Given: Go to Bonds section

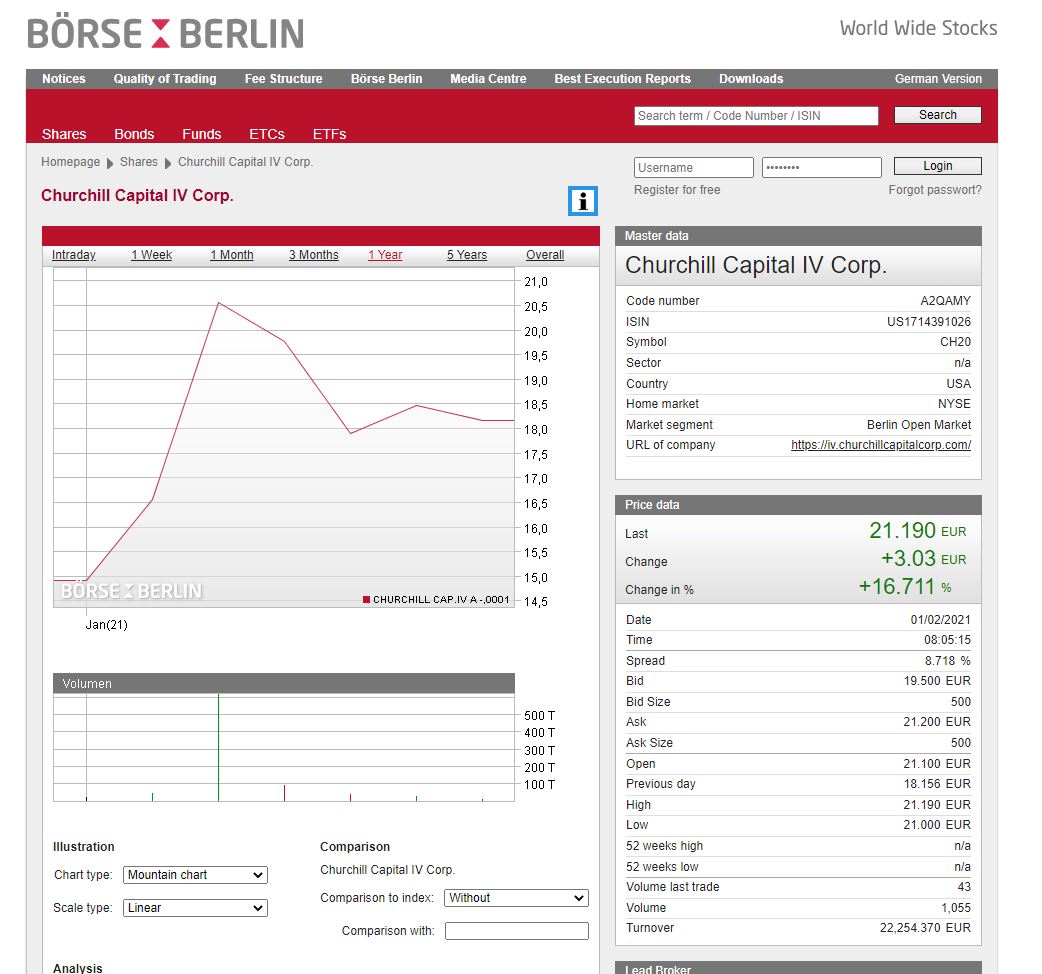Looking at the screenshot, I should (134, 134).
